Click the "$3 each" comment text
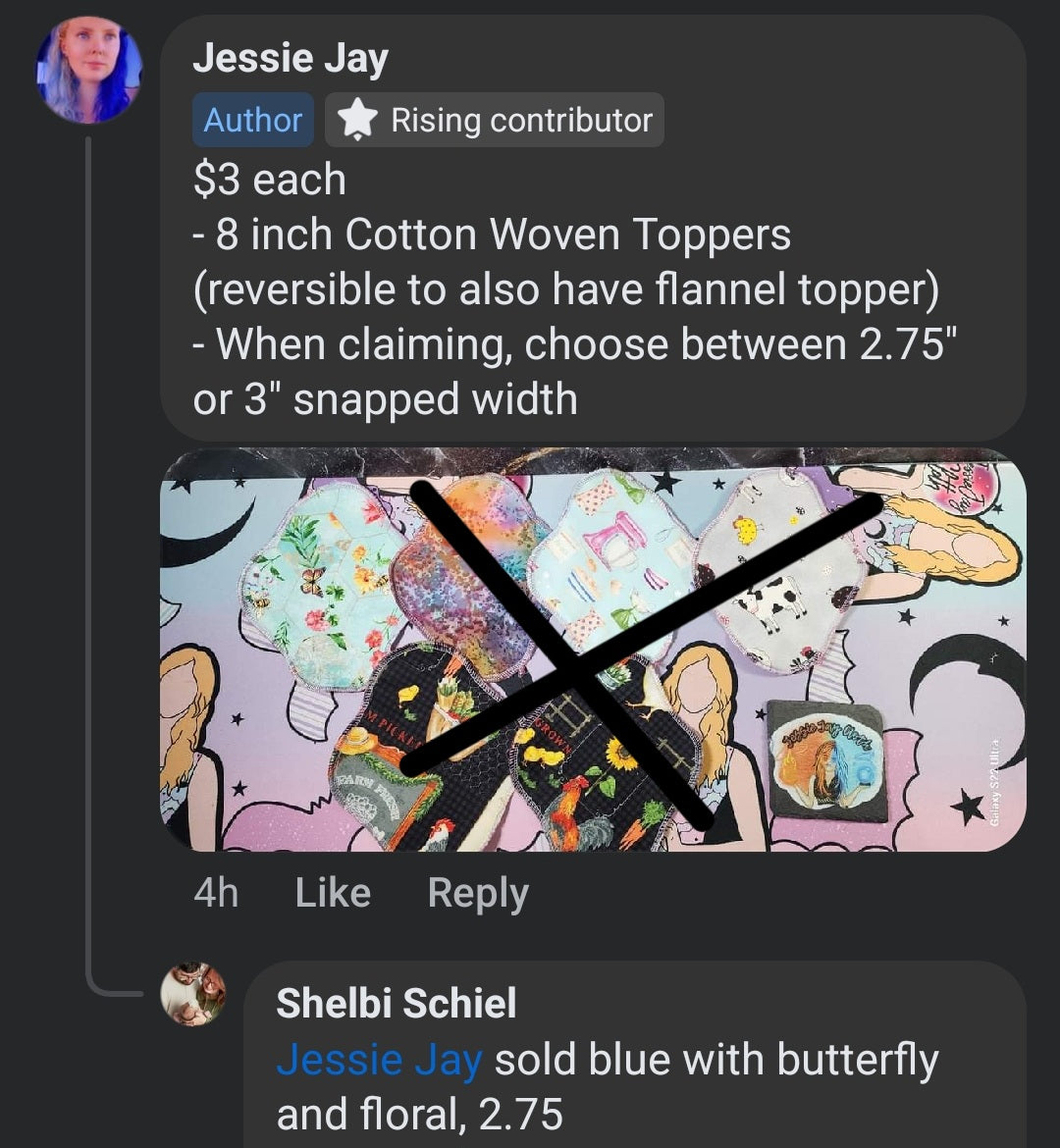This screenshot has width=1060, height=1148. click(x=270, y=180)
